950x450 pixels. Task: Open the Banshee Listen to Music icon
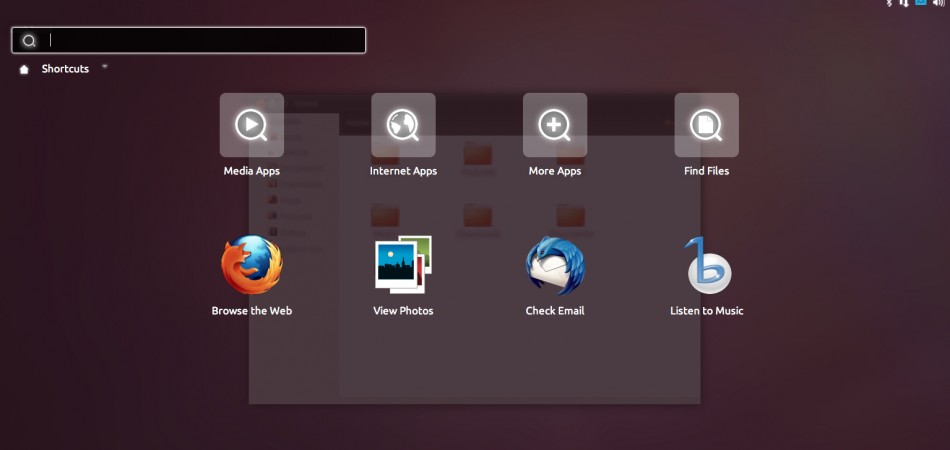click(x=707, y=265)
